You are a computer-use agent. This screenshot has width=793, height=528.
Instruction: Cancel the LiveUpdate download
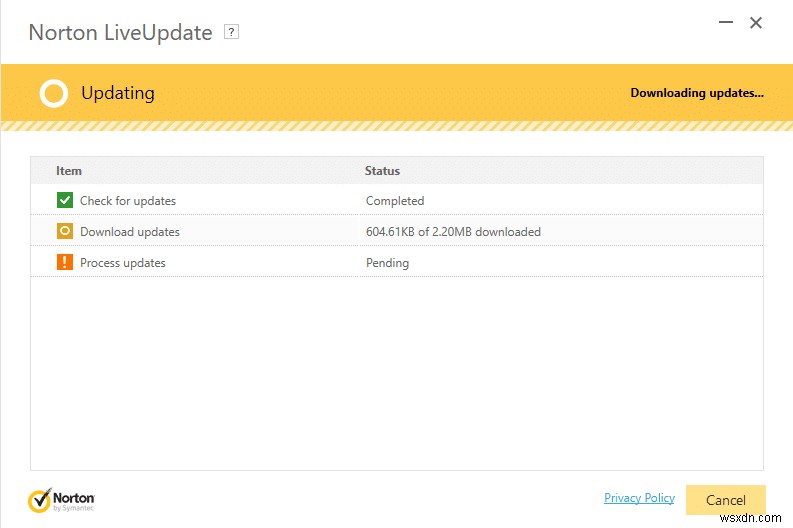coord(726,500)
